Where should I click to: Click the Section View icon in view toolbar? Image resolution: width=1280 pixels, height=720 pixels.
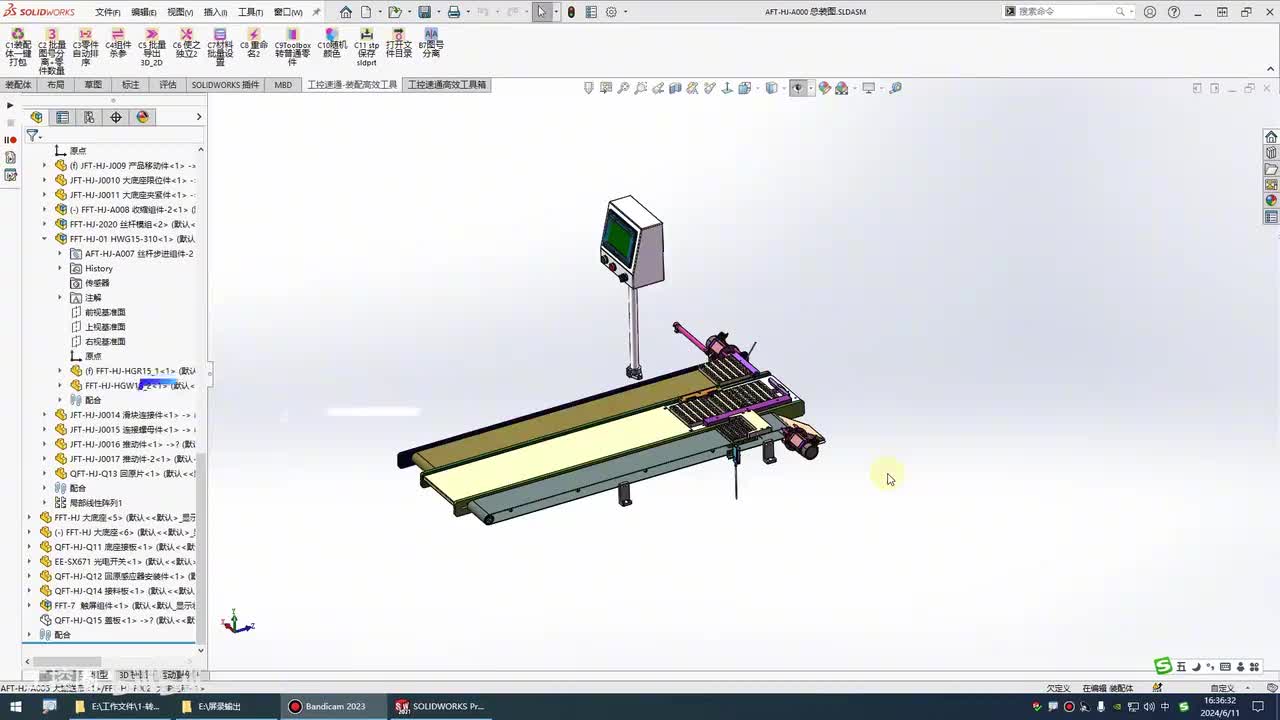coord(676,88)
